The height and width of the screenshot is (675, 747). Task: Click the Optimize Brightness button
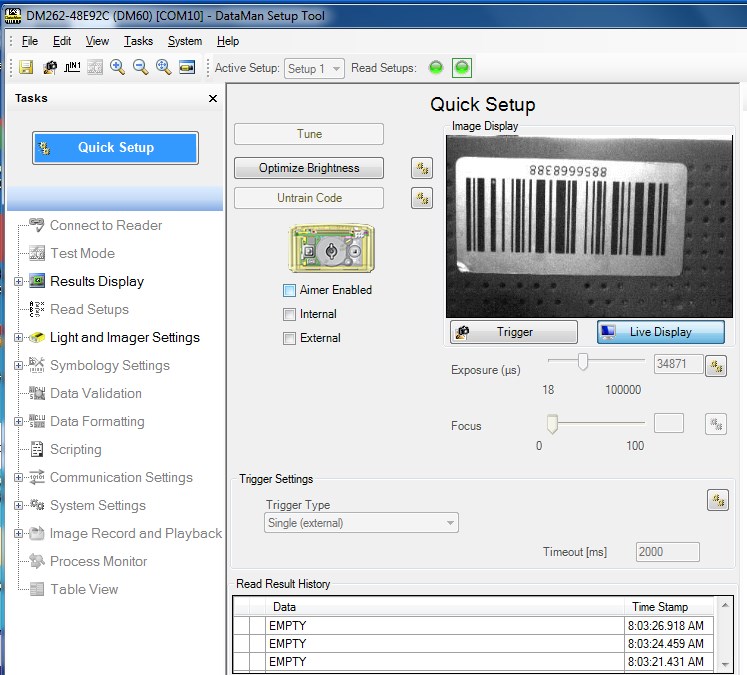point(309,168)
